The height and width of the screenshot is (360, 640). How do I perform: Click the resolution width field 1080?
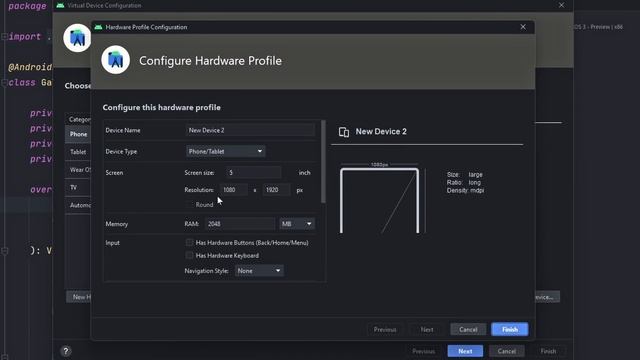(233, 190)
